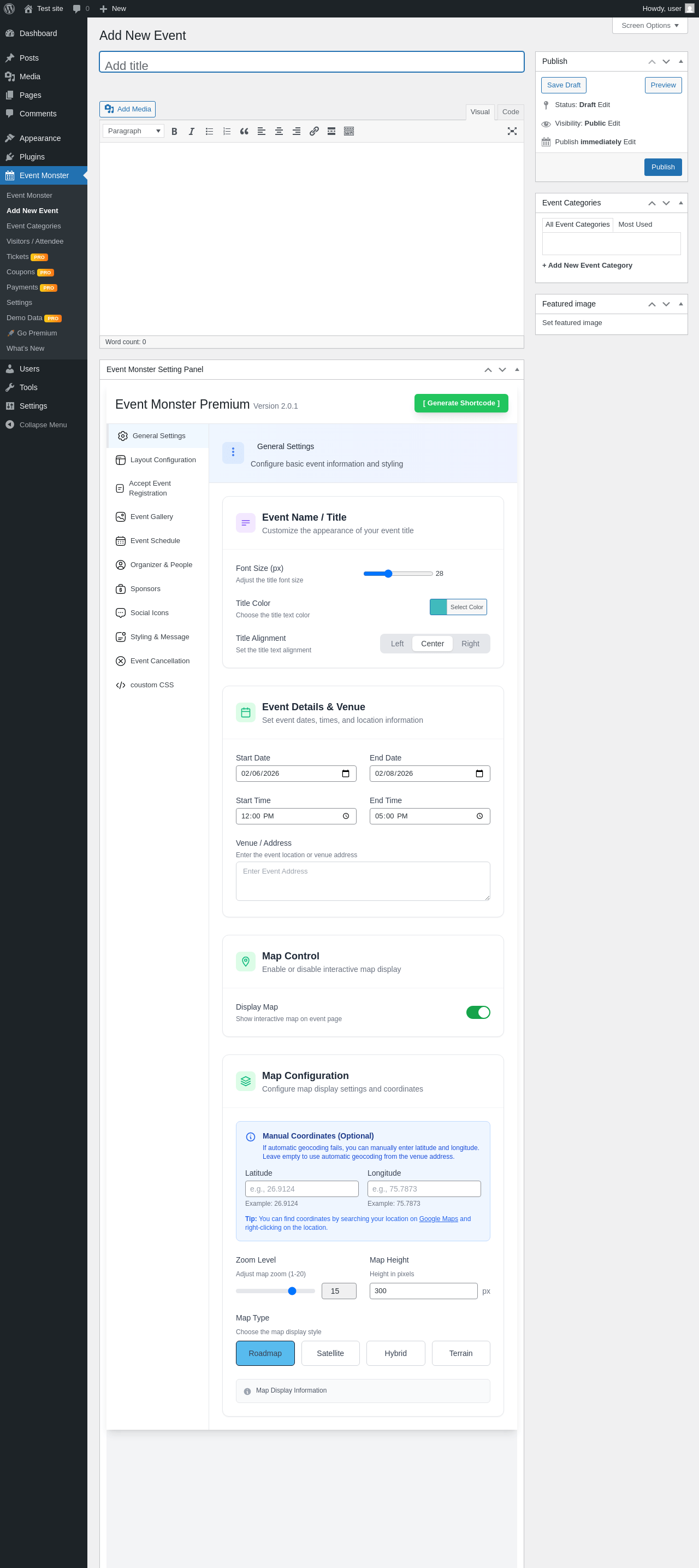699x1568 pixels.
Task: Open the Event Schedule settings tab
Action: point(155,540)
